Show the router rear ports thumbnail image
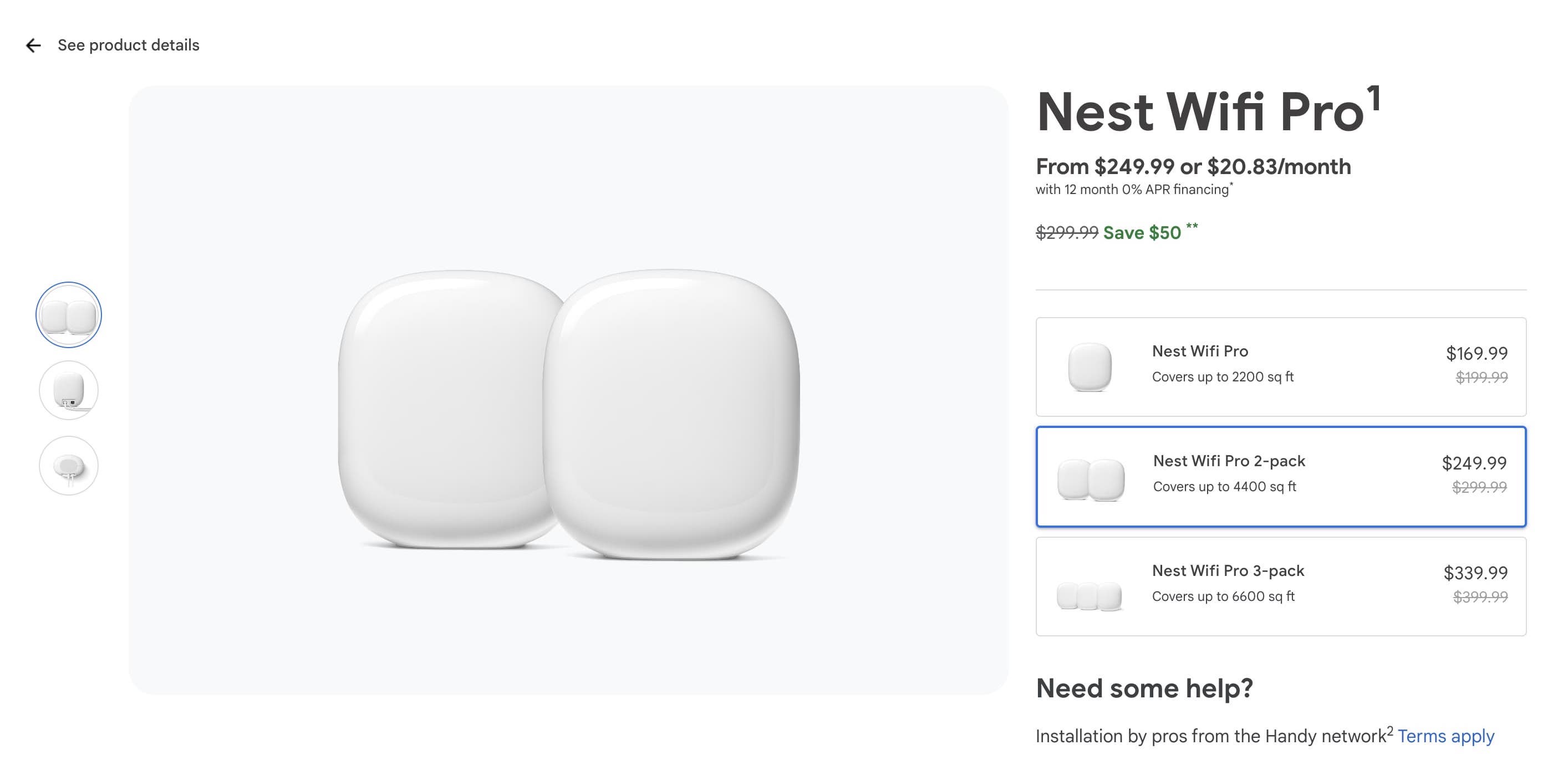This screenshot has width=1568, height=765. (69, 390)
